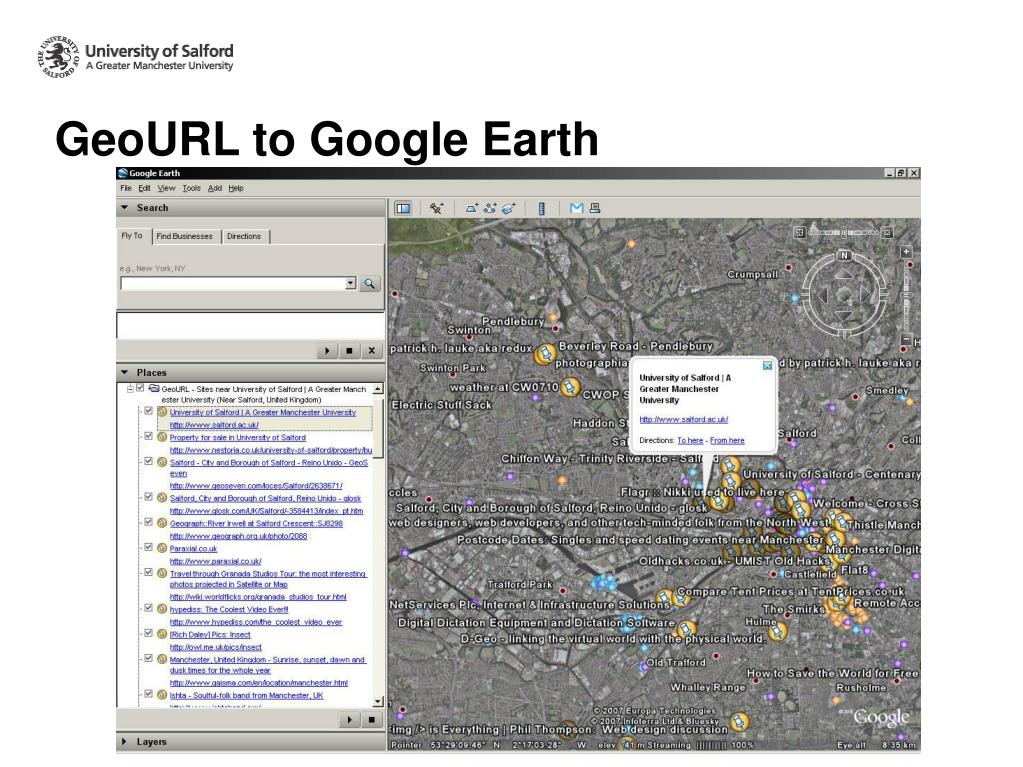The image size is (1023, 767).
Task: Click stop button in Search results panel
Action: [x=349, y=351]
